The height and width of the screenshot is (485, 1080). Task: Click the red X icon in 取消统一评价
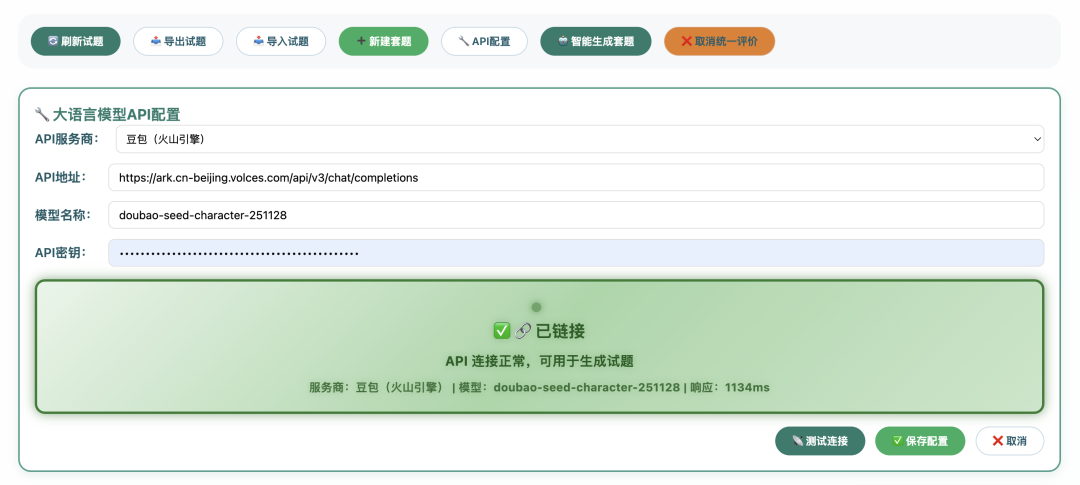pyautogui.click(x=686, y=41)
